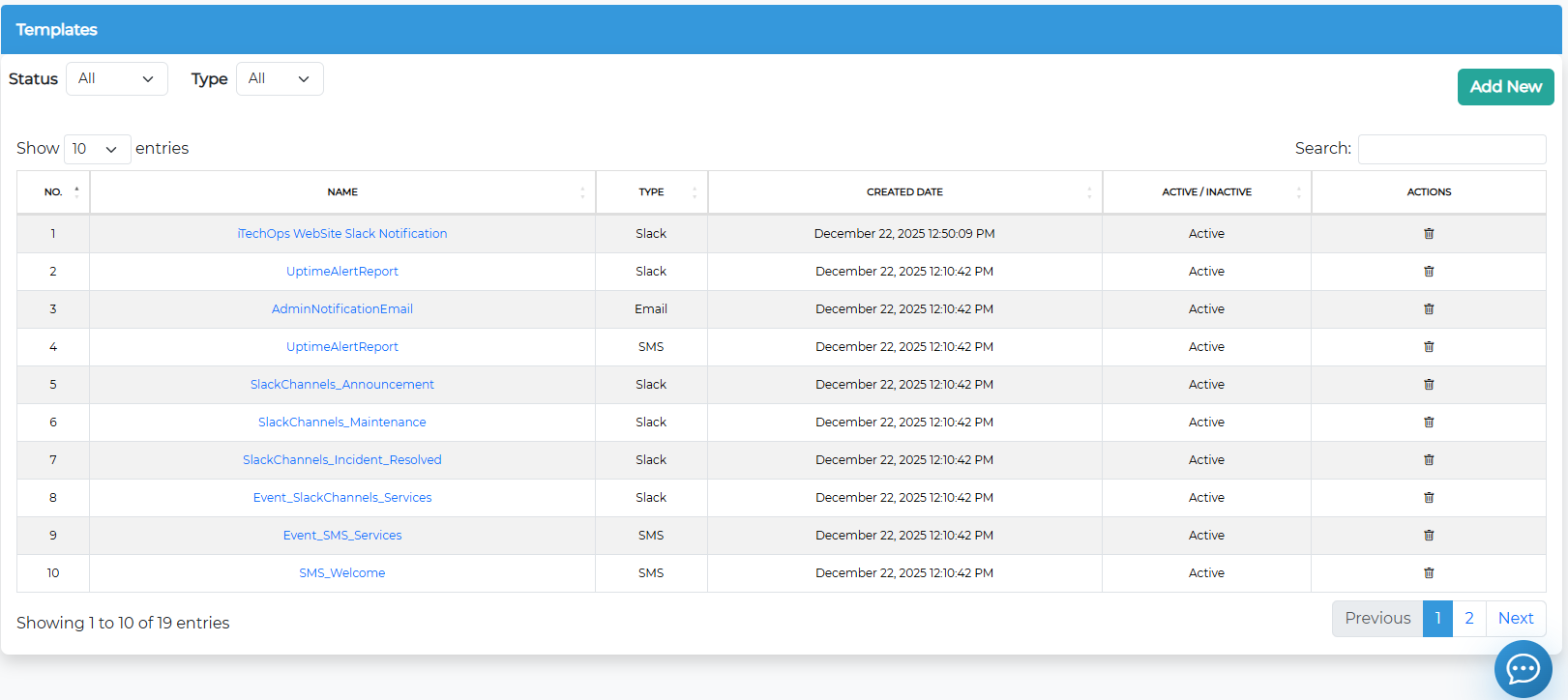The image size is (1568, 700).
Task: Open AdminNotificationEmail template link
Action: 342,309
